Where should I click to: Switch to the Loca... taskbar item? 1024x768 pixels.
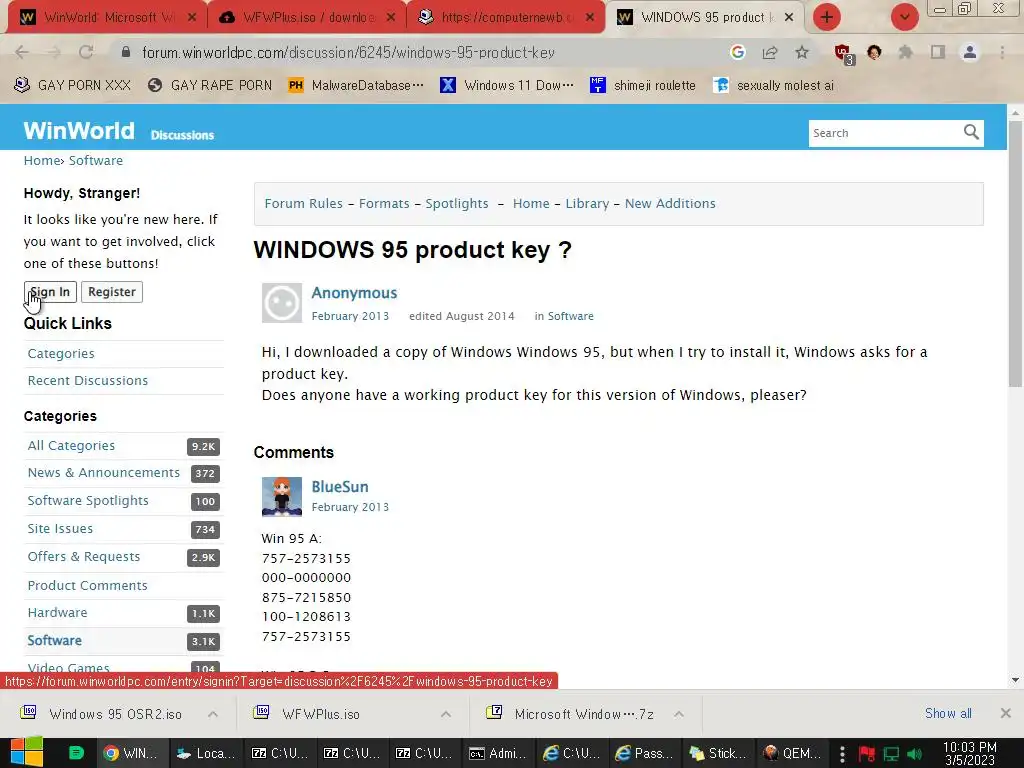205,753
